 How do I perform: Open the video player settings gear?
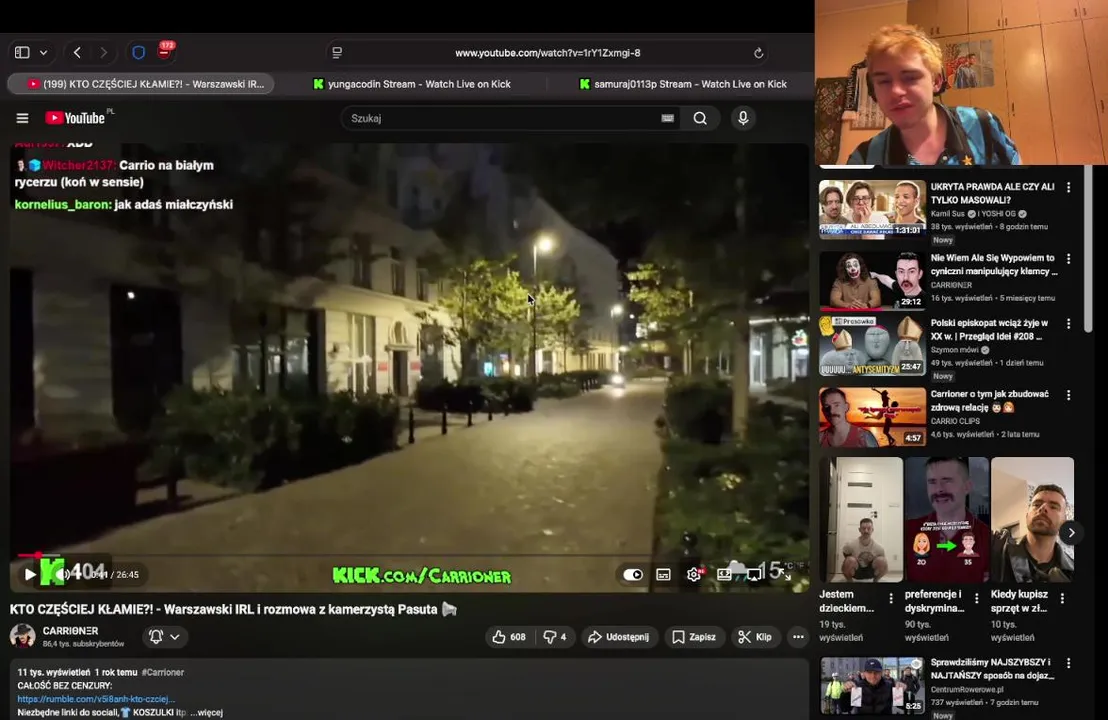[694, 574]
